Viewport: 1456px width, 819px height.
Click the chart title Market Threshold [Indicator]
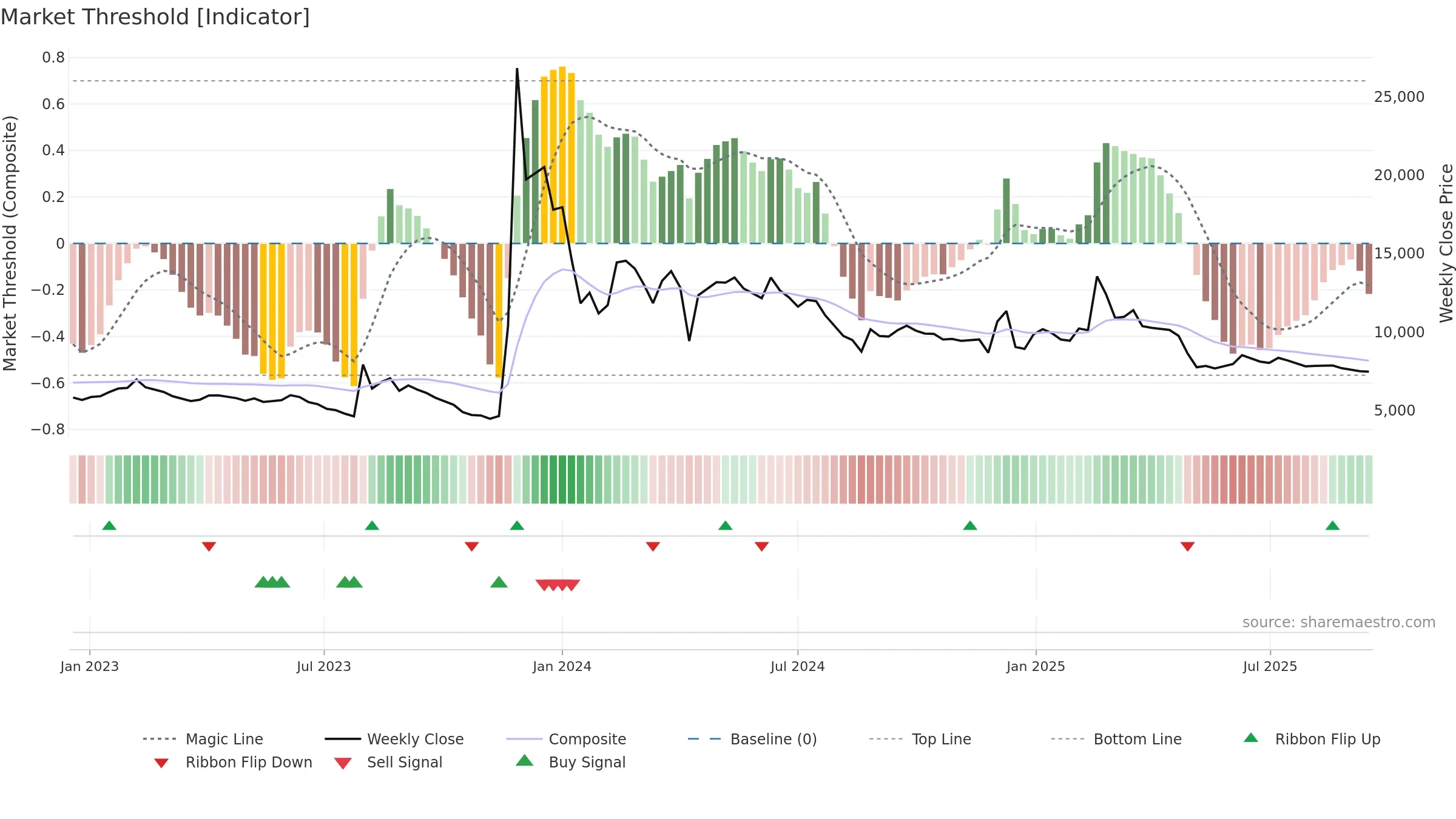(x=155, y=17)
